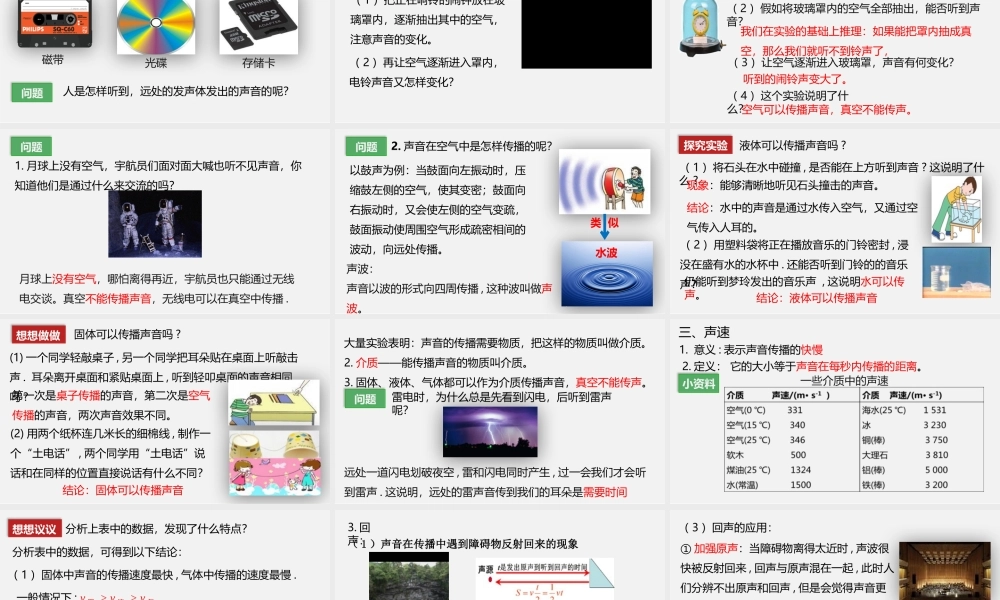
Task: Click the line 2. 介质——能传播声音的物质叫介质
Action: 436,363
